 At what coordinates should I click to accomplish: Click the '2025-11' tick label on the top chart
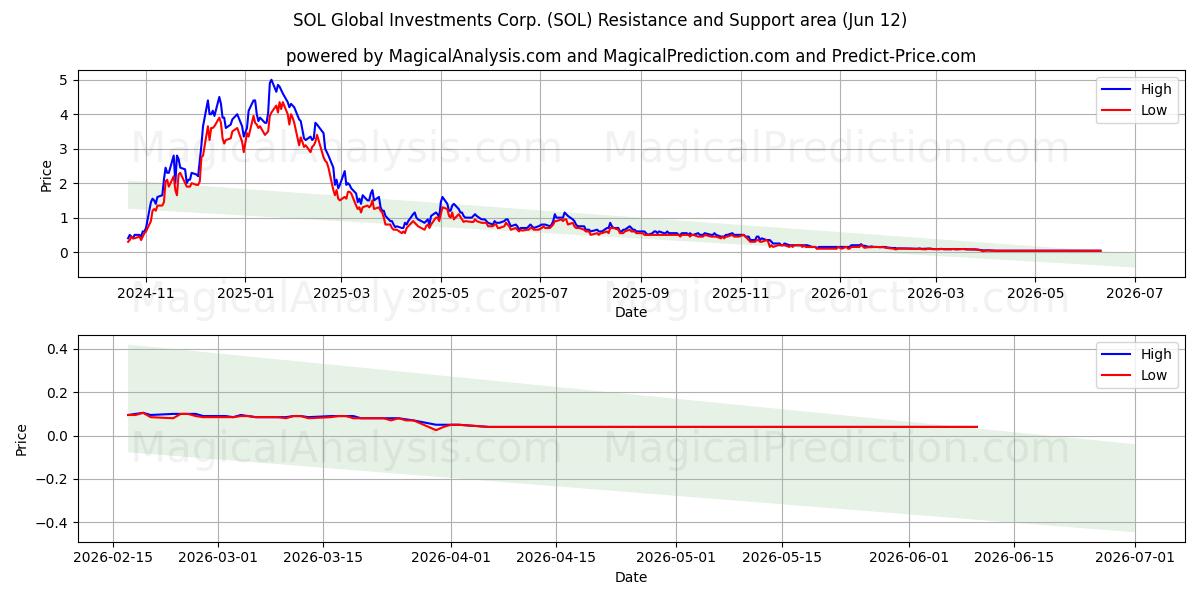(740, 293)
